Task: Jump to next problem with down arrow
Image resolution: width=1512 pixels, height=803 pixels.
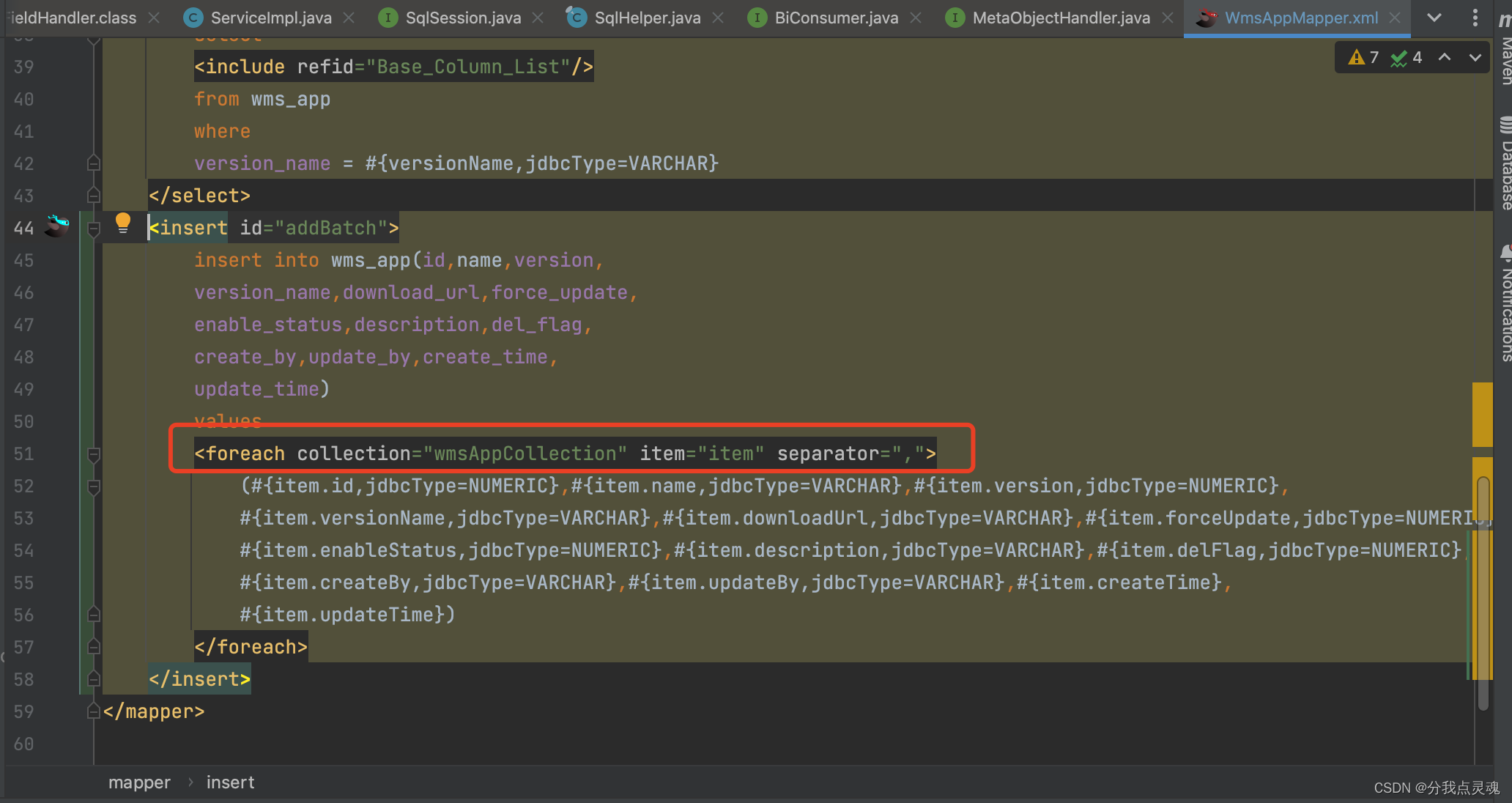Action: click(x=1475, y=57)
